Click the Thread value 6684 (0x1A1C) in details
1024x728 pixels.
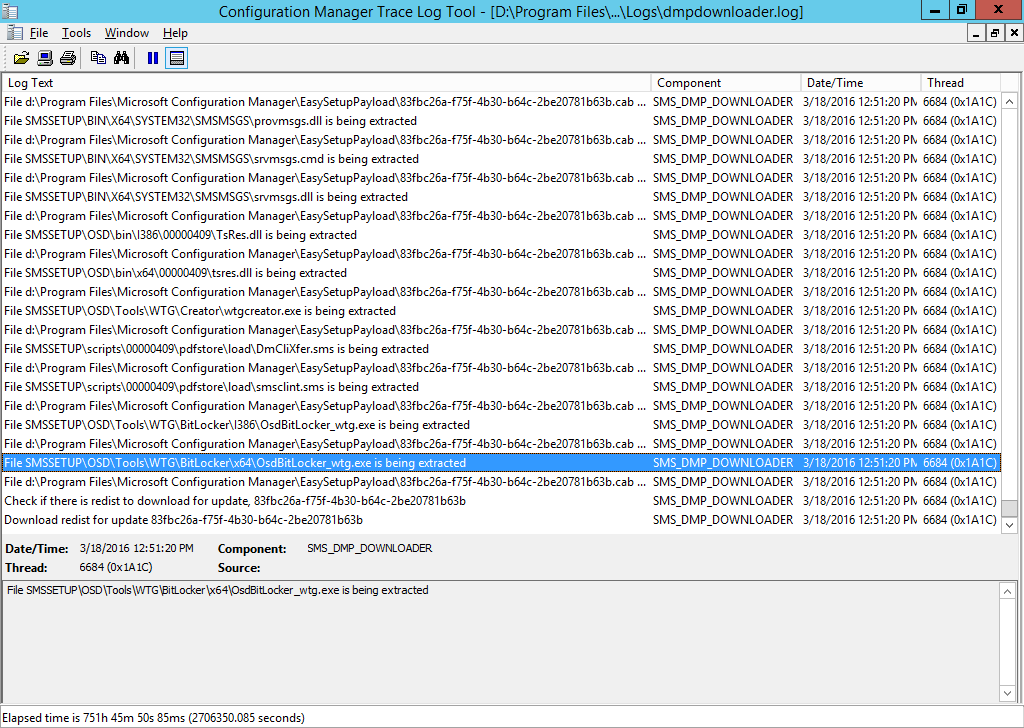pos(116,567)
